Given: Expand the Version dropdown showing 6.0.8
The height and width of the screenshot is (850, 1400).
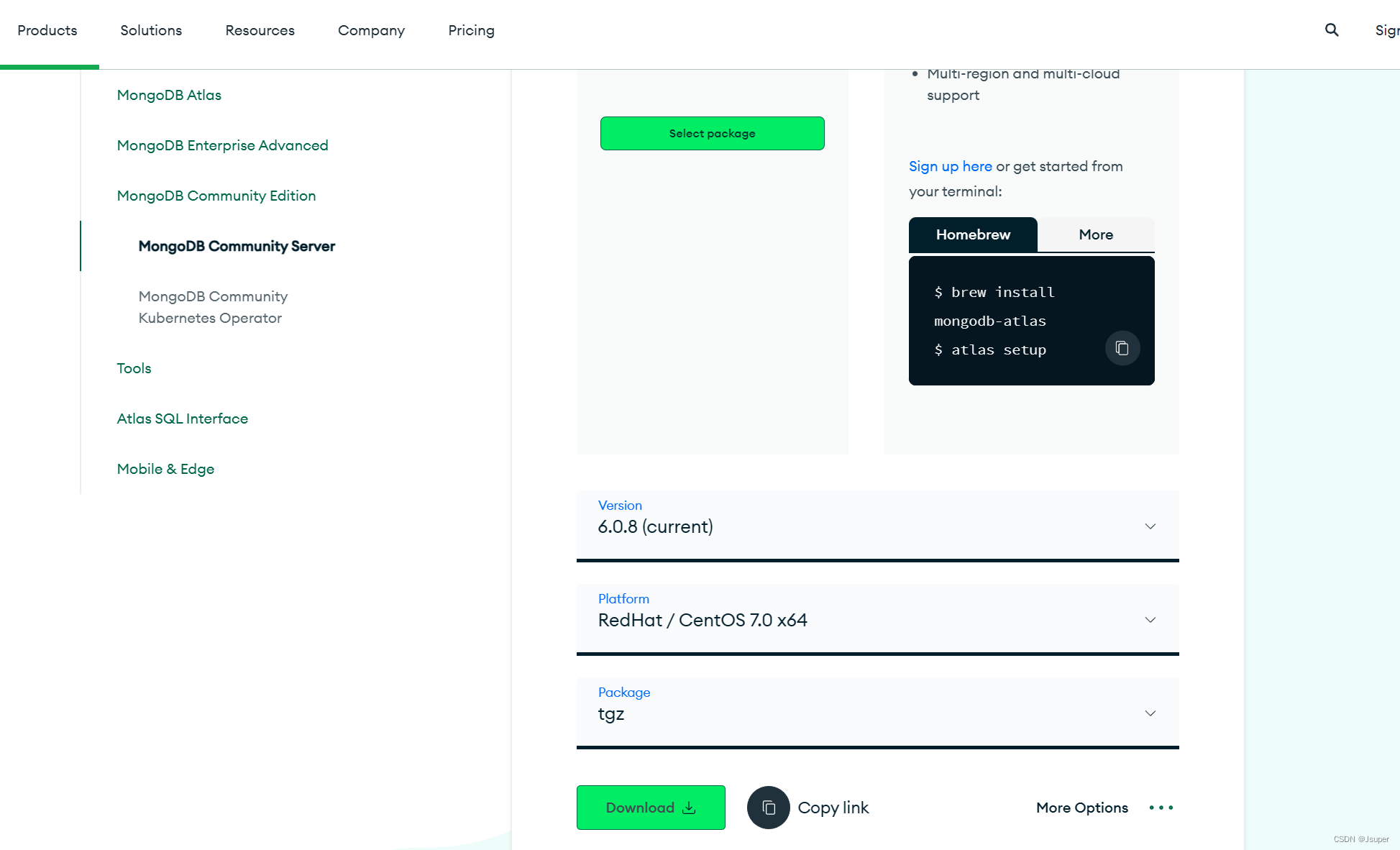Looking at the screenshot, I should (x=1150, y=526).
